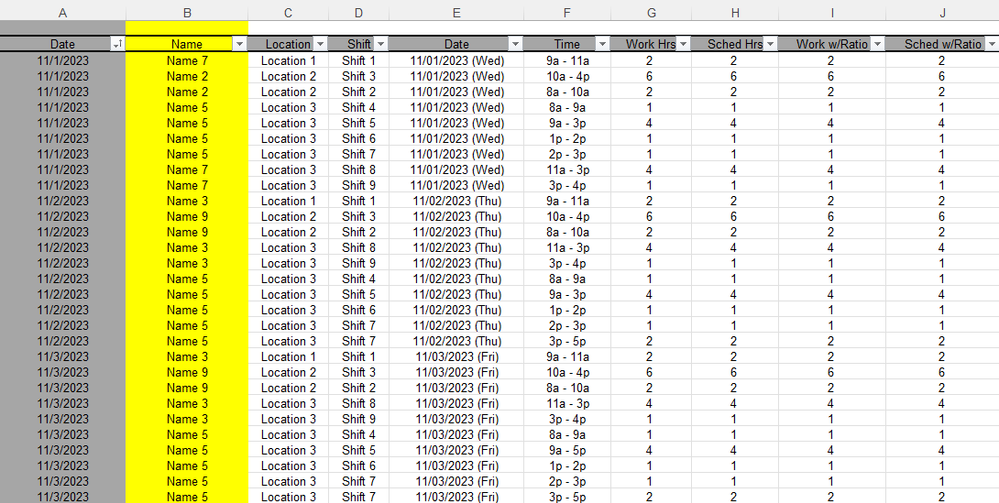Click the "9a - 5p" time cell
The image size is (999, 503).
coord(567,450)
